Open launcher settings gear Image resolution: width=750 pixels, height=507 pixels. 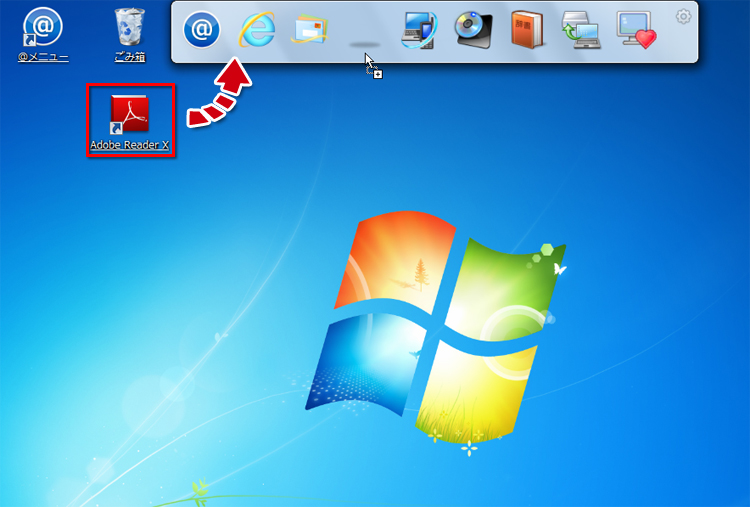[684, 17]
